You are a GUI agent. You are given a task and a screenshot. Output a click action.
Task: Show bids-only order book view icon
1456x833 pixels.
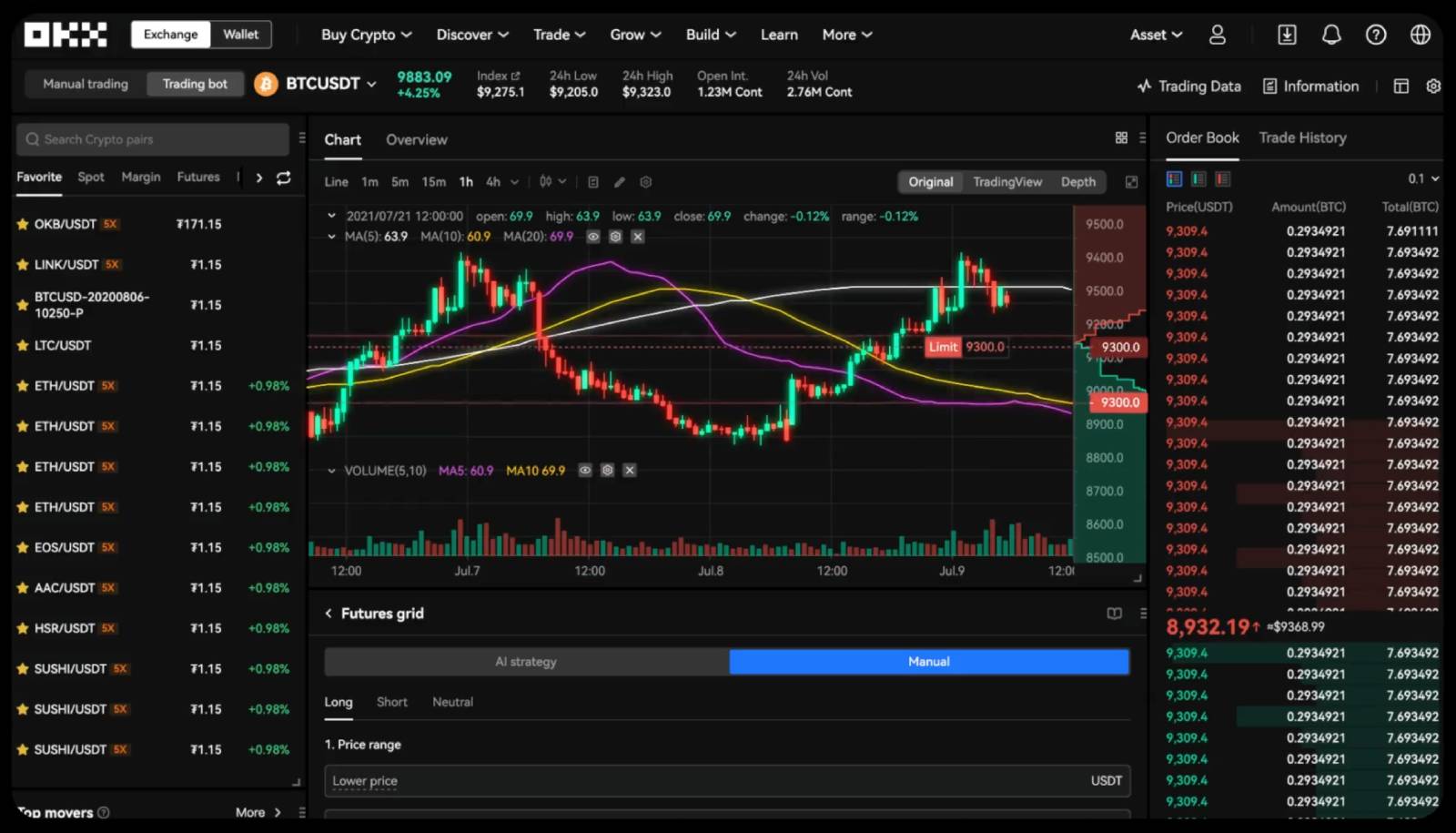tap(1198, 179)
